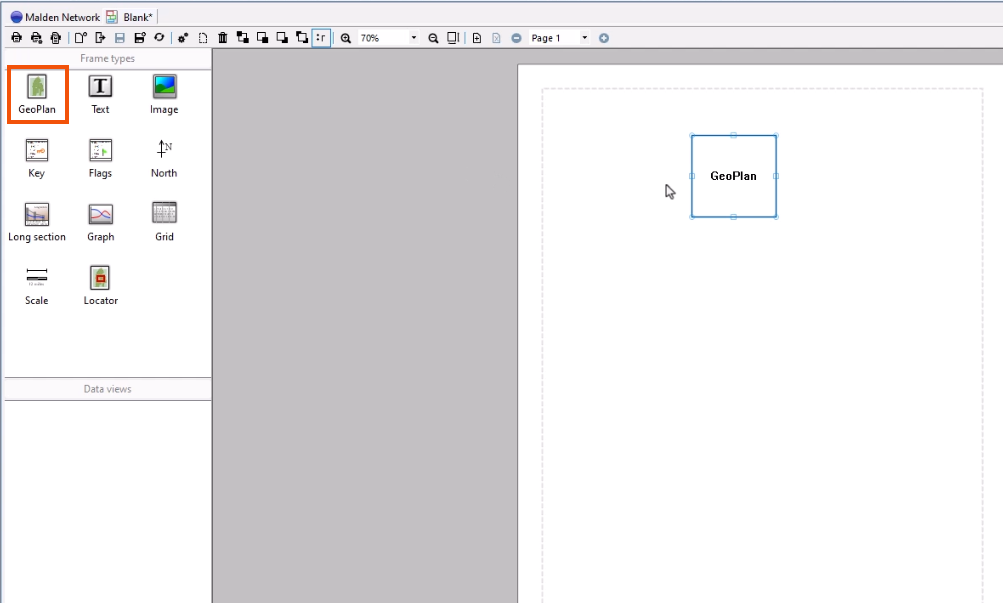The height and width of the screenshot is (603, 1003).
Task: Select the Scale bar frame type
Action: pos(37,283)
